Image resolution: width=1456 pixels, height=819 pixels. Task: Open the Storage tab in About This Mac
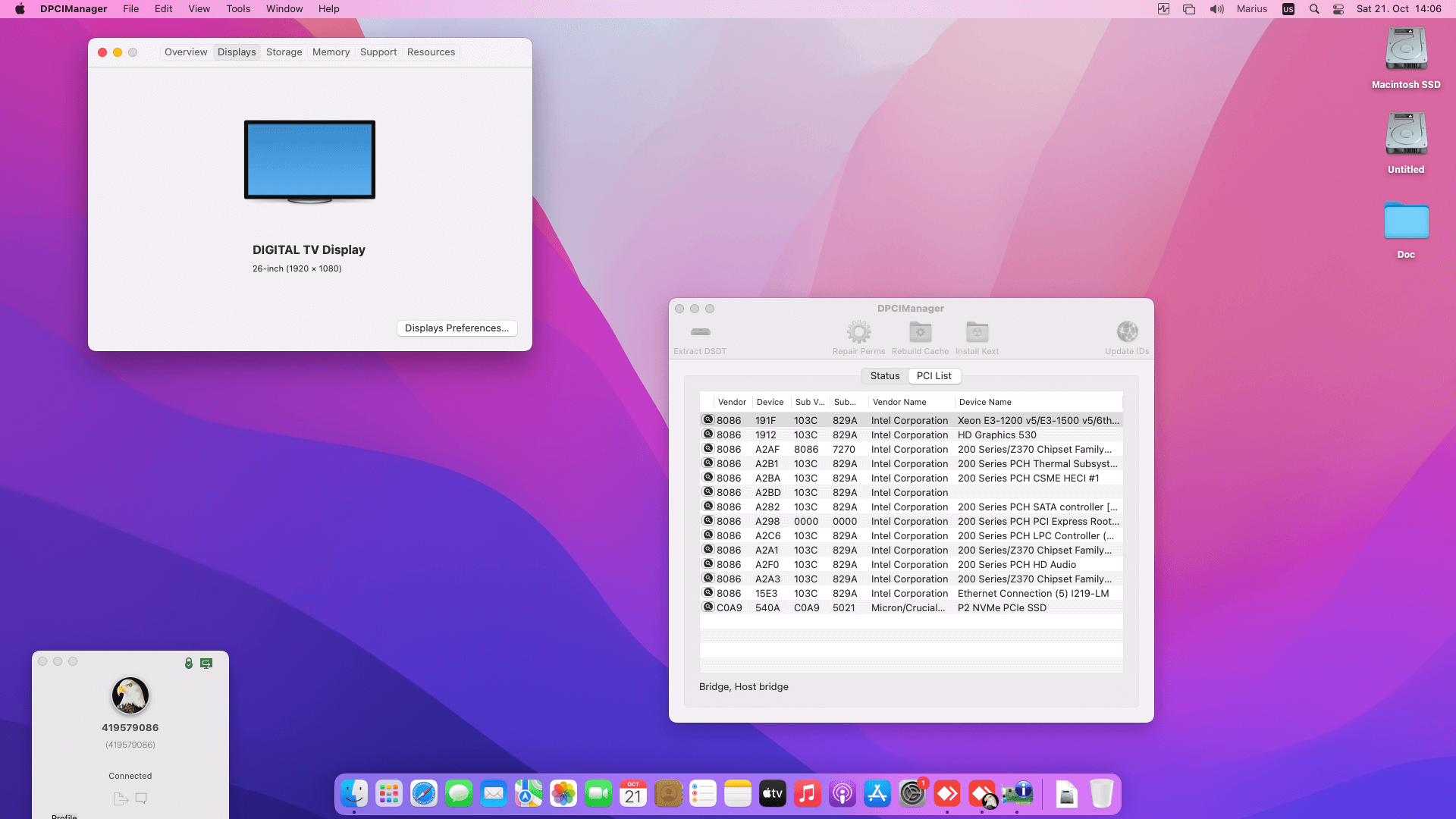tap(284, 52)
